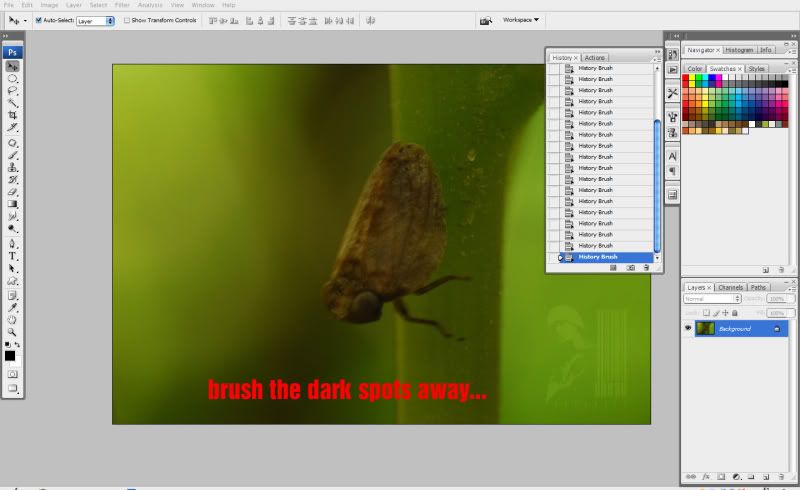Image resolution: width=800 pixels, height=490 pixels.
Task: Toggle lock position in Layers panel
Action: (x=726, y=313)
